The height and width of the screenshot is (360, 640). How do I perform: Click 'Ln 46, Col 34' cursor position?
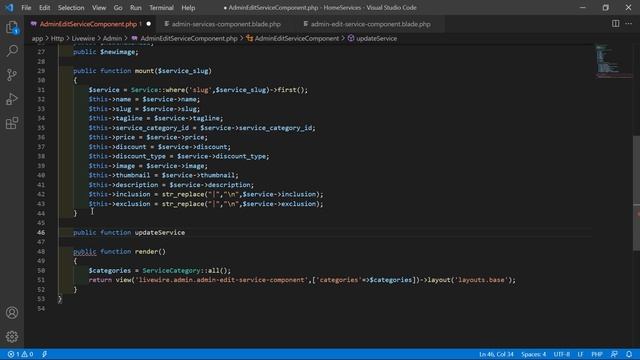(x=496, y=354)
